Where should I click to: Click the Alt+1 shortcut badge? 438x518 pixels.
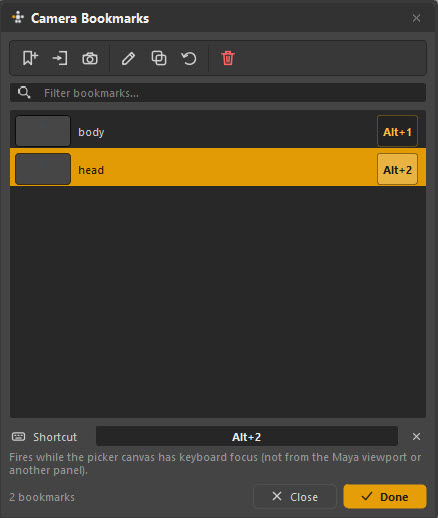(397, 131)
